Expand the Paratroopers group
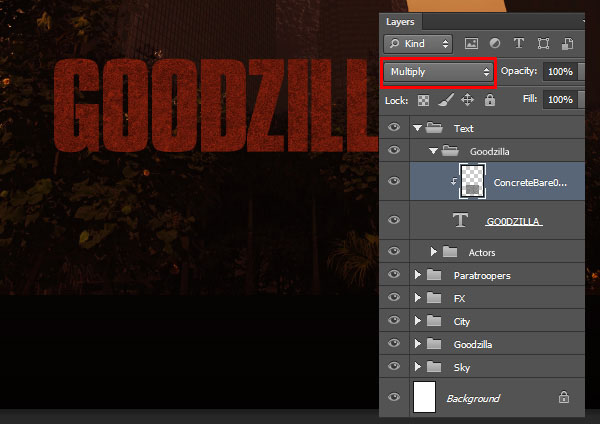This screenshot has height=424, width=600. [417, 275]
